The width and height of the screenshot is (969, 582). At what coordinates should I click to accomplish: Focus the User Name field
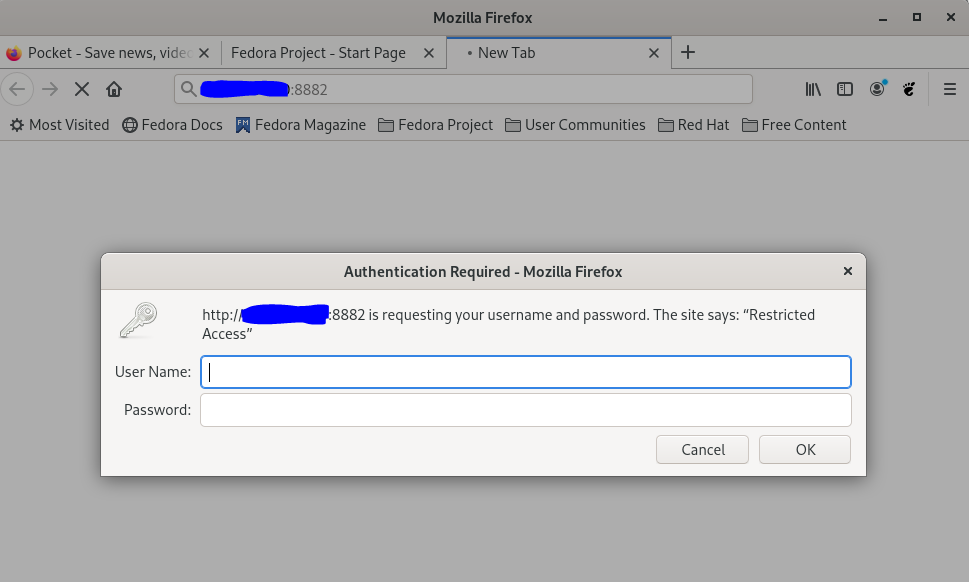tap(526, 372)
